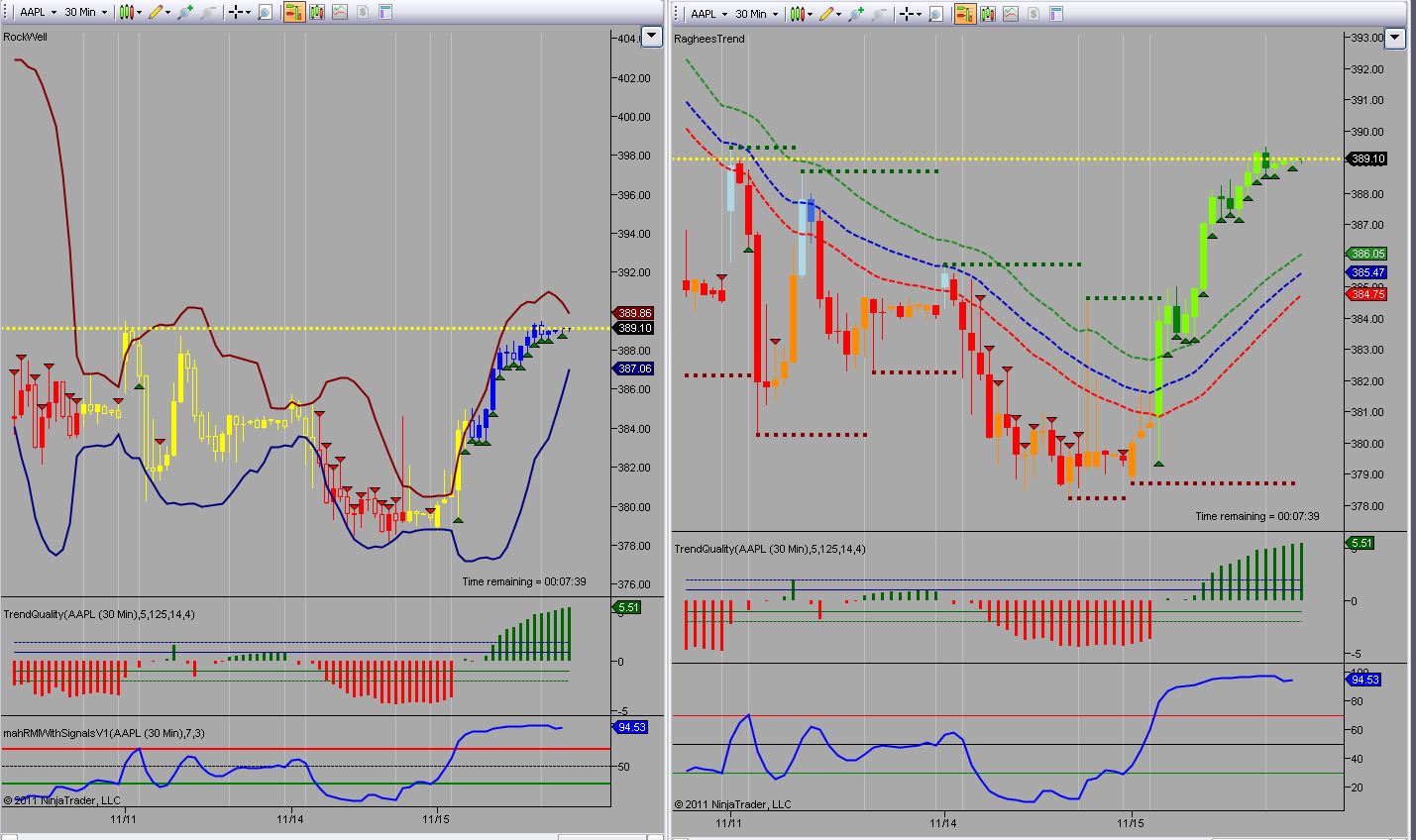The height and width of the screenshot is (840, 1416).
Task: Click the 386.05 green marker in RagheesTrend chart
Action: (x=1367, y=255)
